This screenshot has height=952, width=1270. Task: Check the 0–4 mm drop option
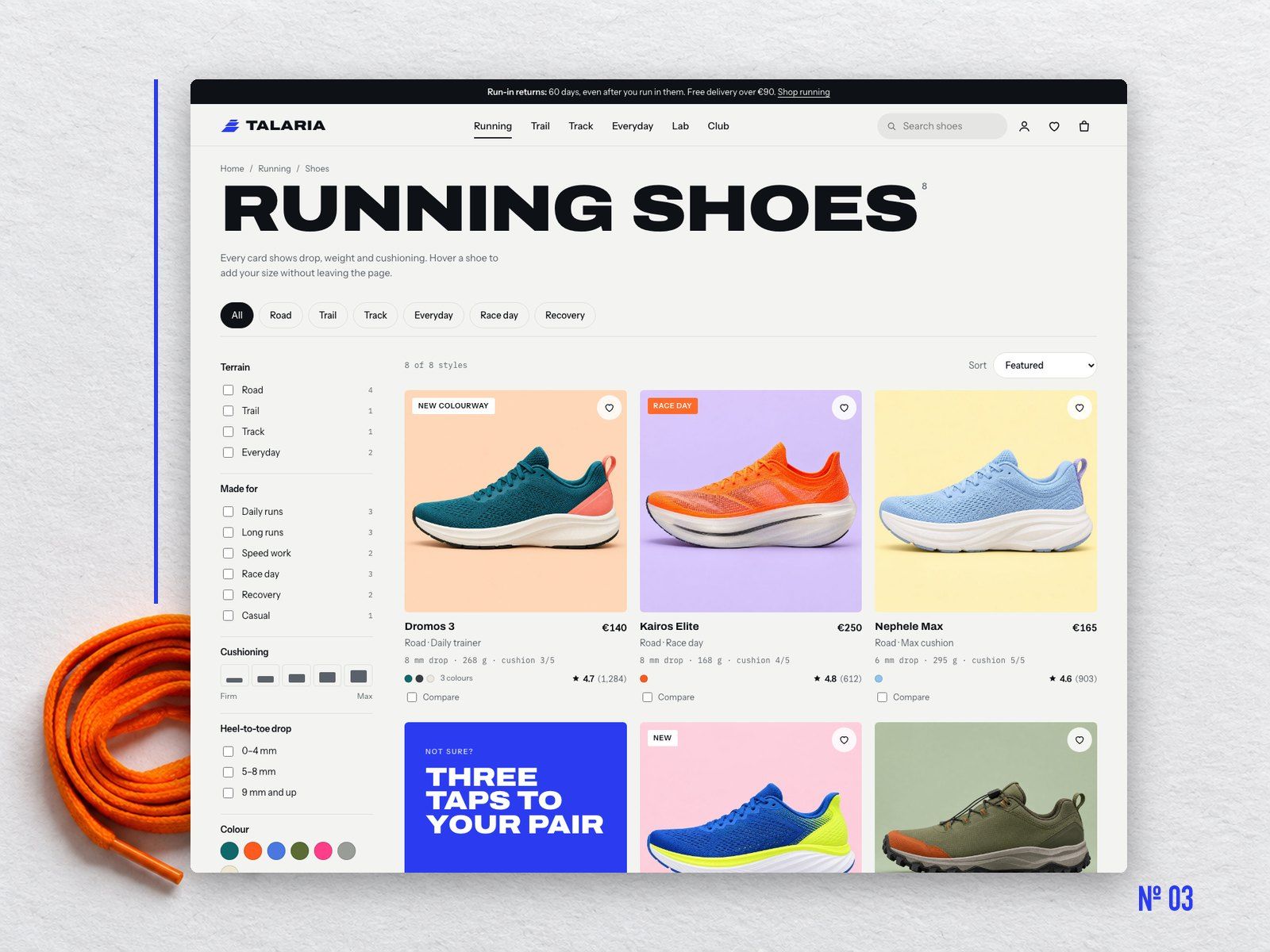pyautogui.click(x=229, y=751)
